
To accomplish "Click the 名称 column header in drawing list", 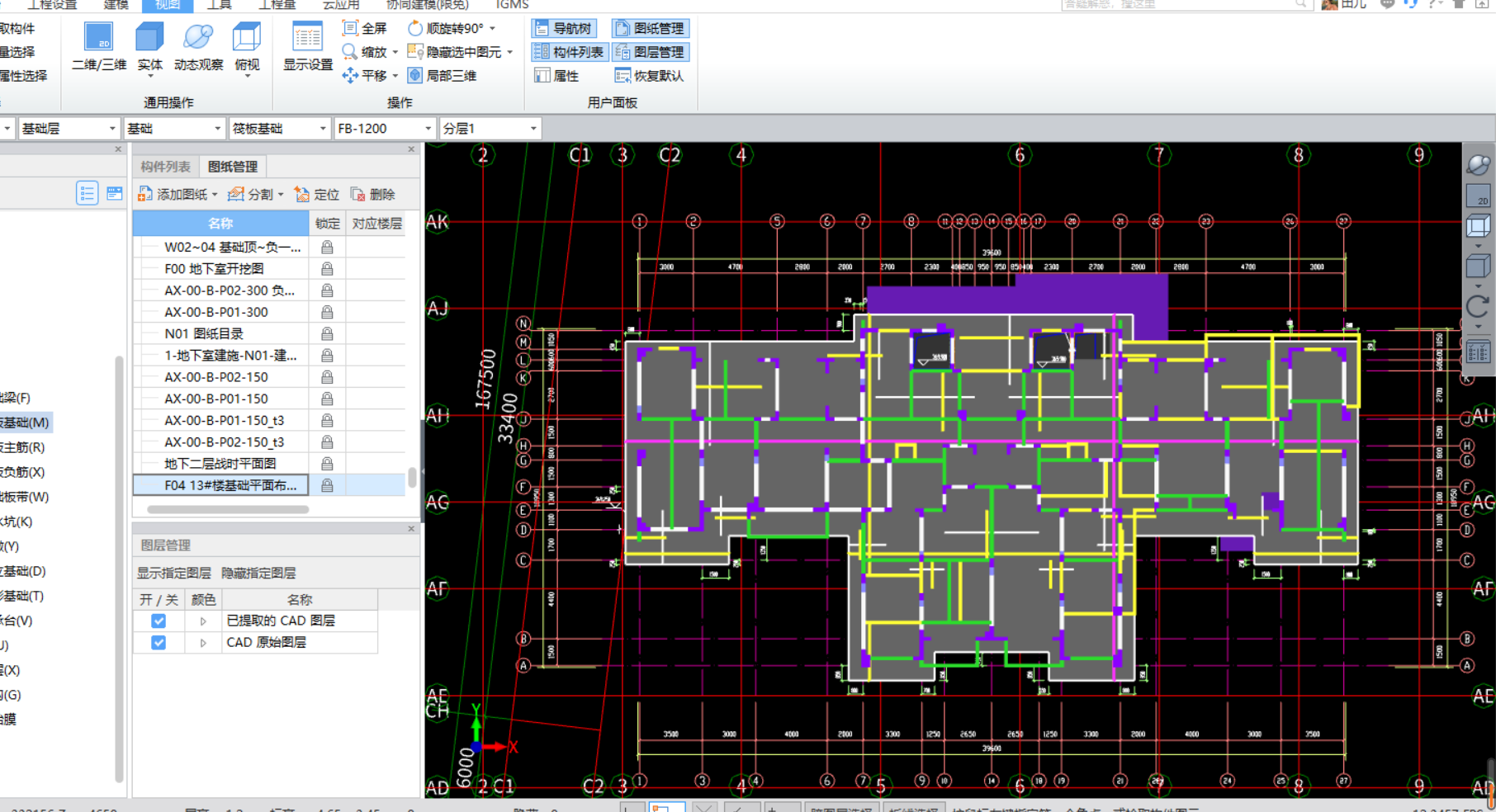I will [x=220, y=224].
